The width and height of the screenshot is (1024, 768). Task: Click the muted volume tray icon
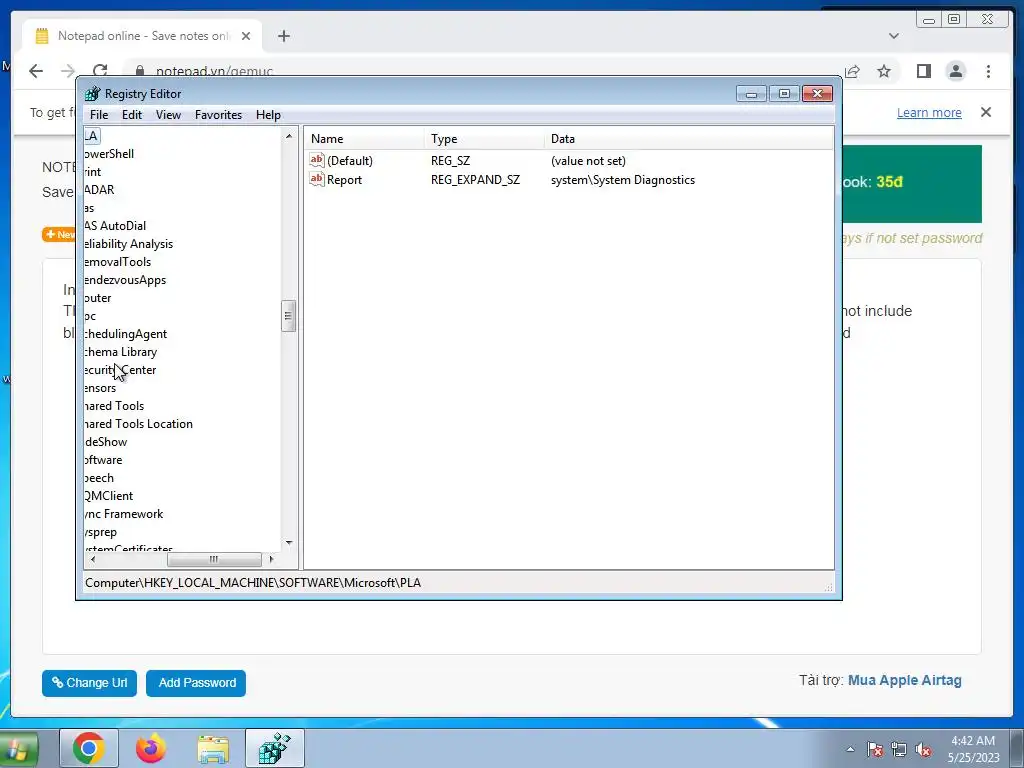pyautogui.click(x=923, y=750)
